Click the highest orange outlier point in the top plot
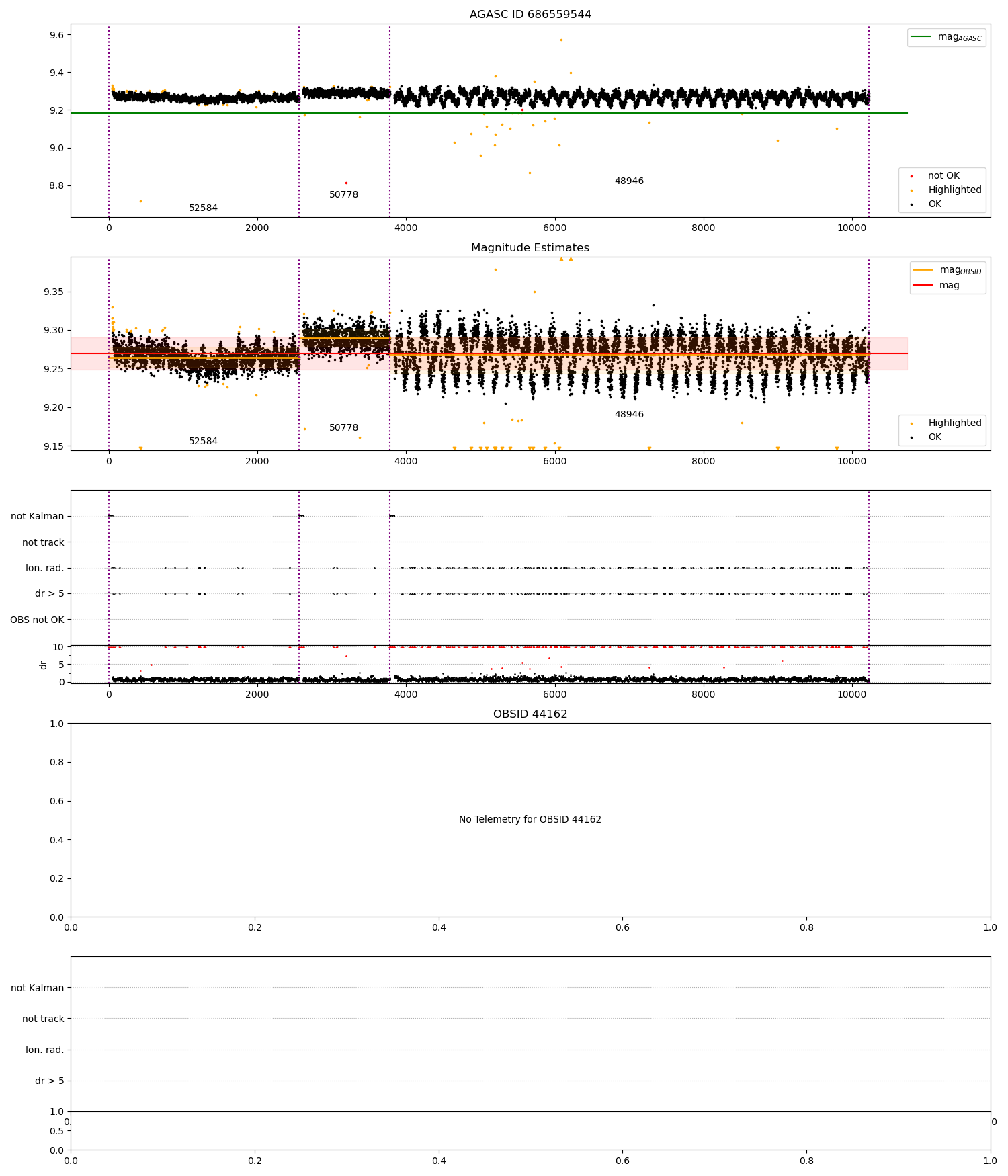Viewport: 1008px width, 1176px height. click(561, 40)
